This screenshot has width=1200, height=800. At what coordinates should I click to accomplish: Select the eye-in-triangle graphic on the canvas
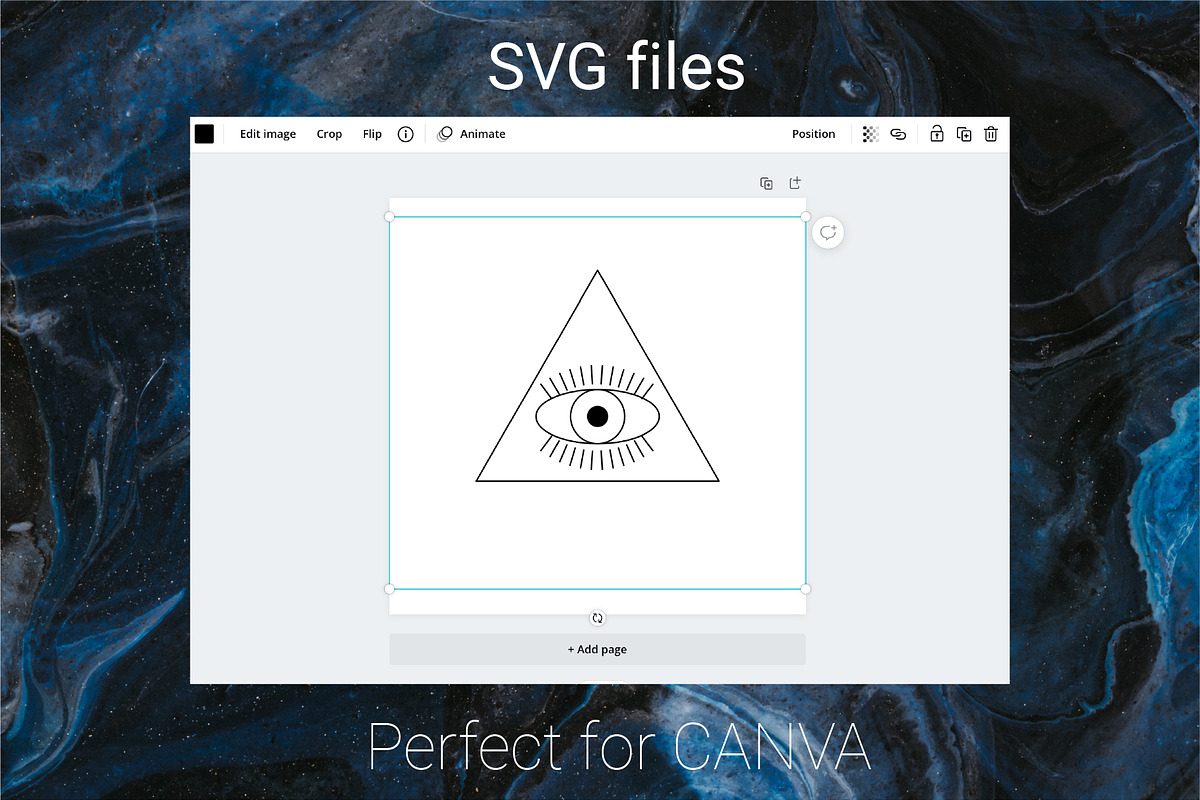597,376
